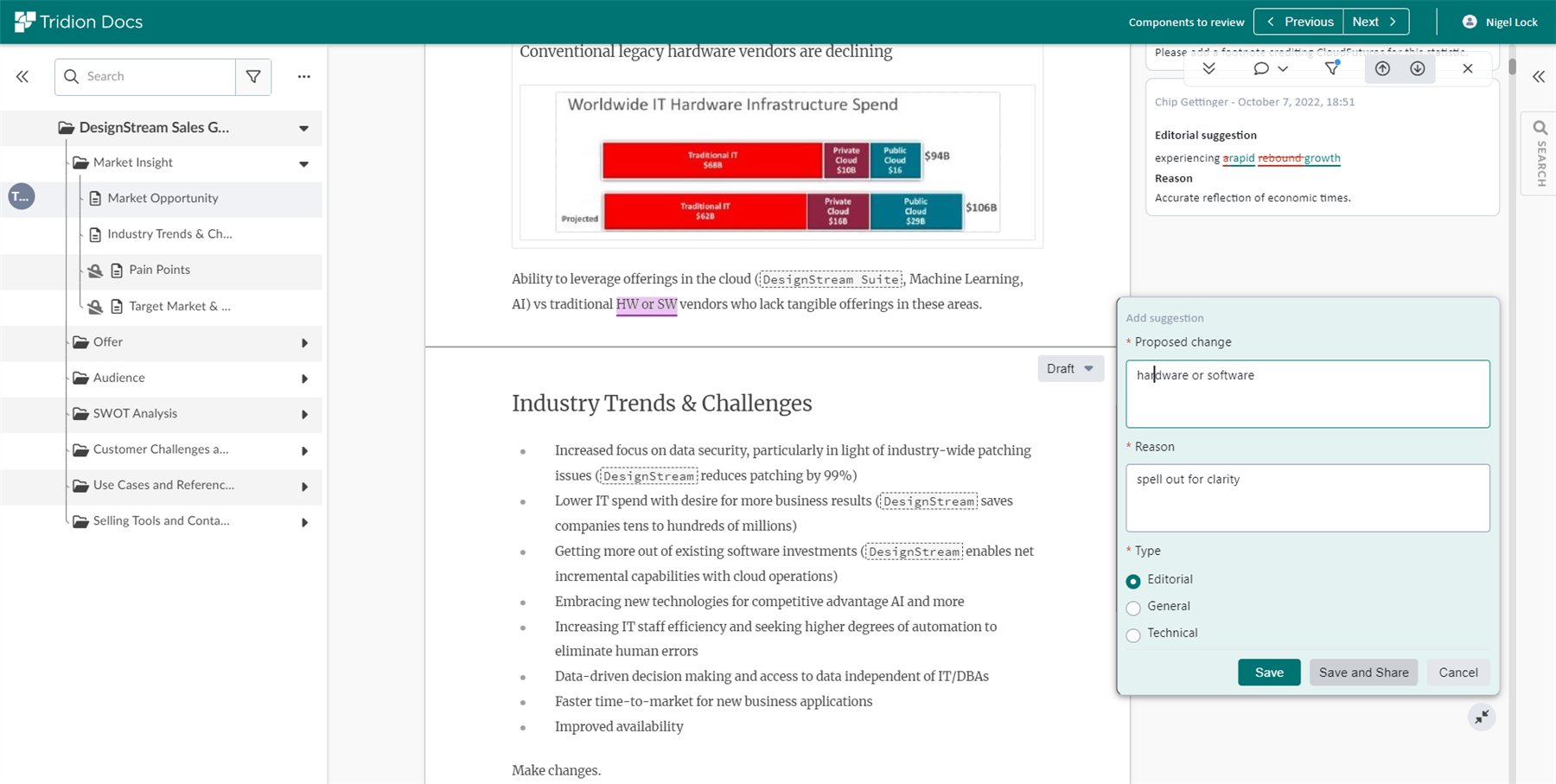The width and height of the screenshot is (1556, 784).
Task: Click the 'Components to review' label
Action: (1186, 22)
